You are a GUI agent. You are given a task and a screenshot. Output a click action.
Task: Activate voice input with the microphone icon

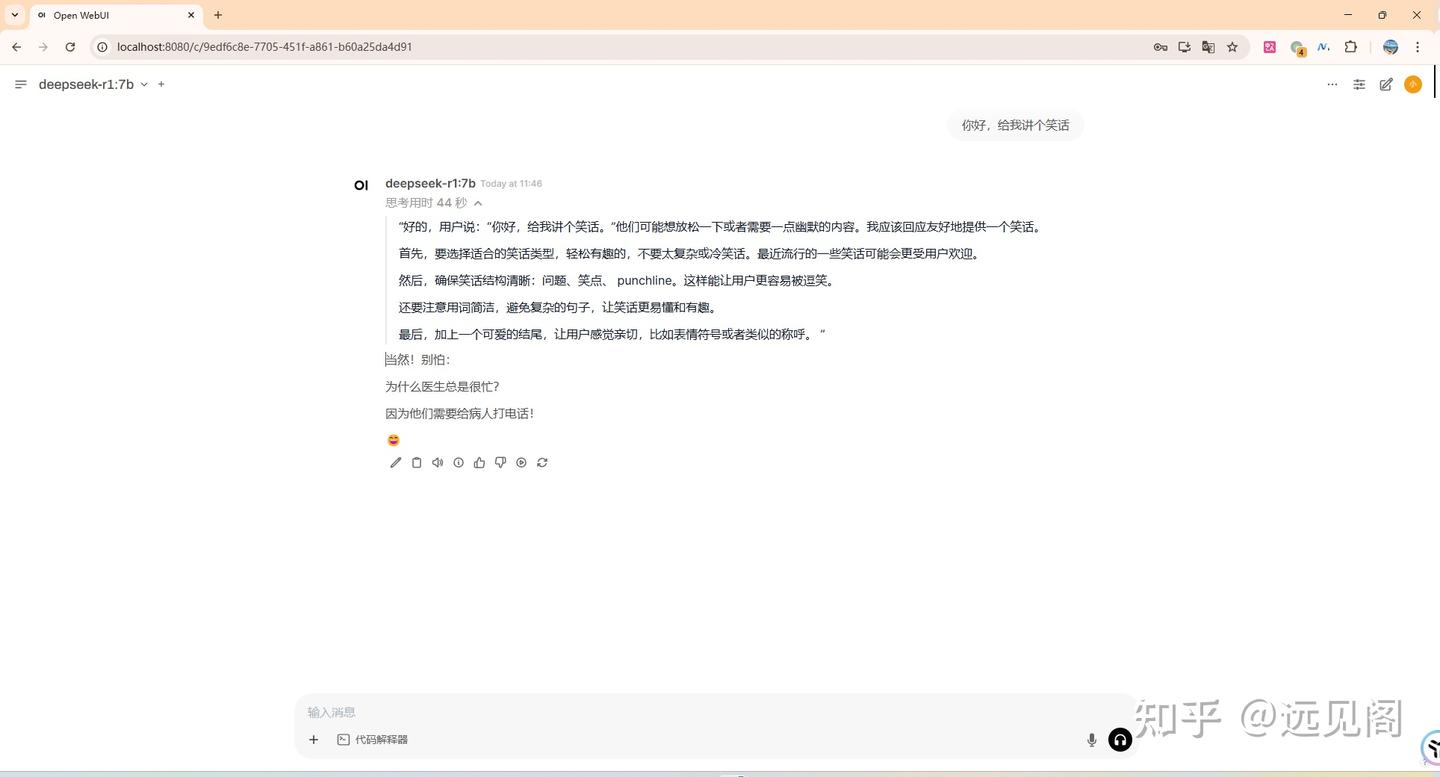point(1091,740)
